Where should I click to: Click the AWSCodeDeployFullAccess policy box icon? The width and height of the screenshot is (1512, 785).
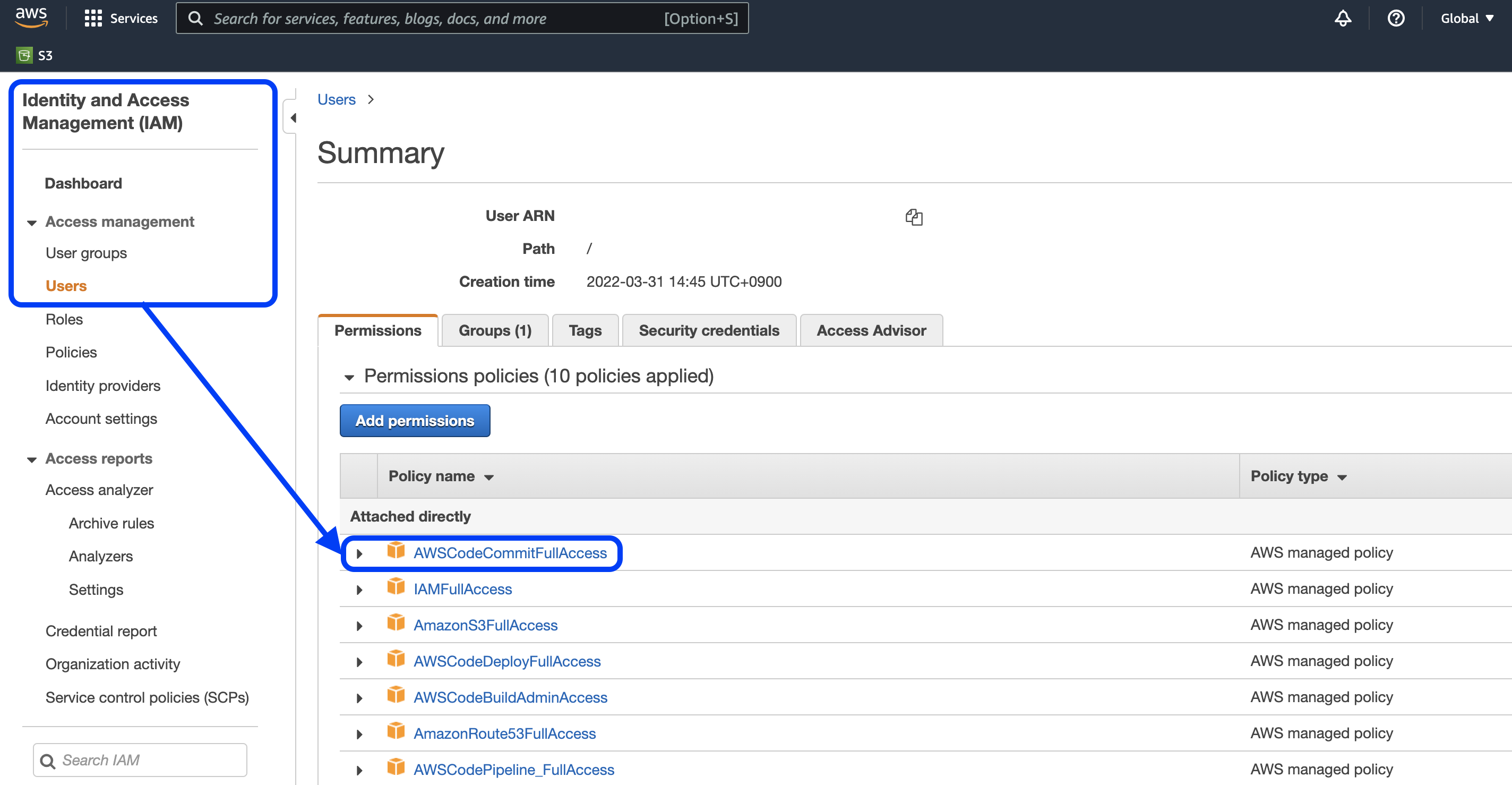tap(396, 659)
